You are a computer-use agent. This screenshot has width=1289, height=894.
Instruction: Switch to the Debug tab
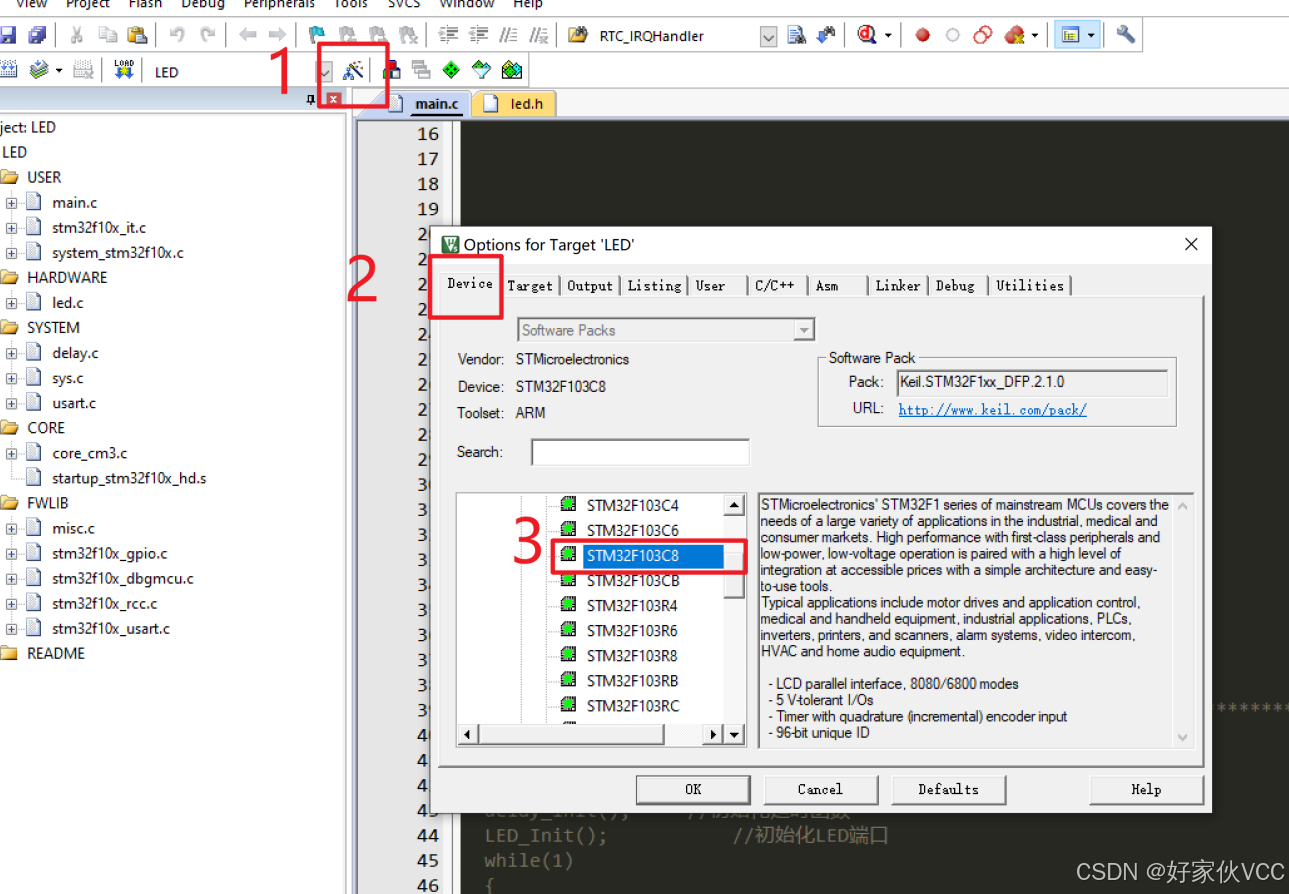click(955, 286)
